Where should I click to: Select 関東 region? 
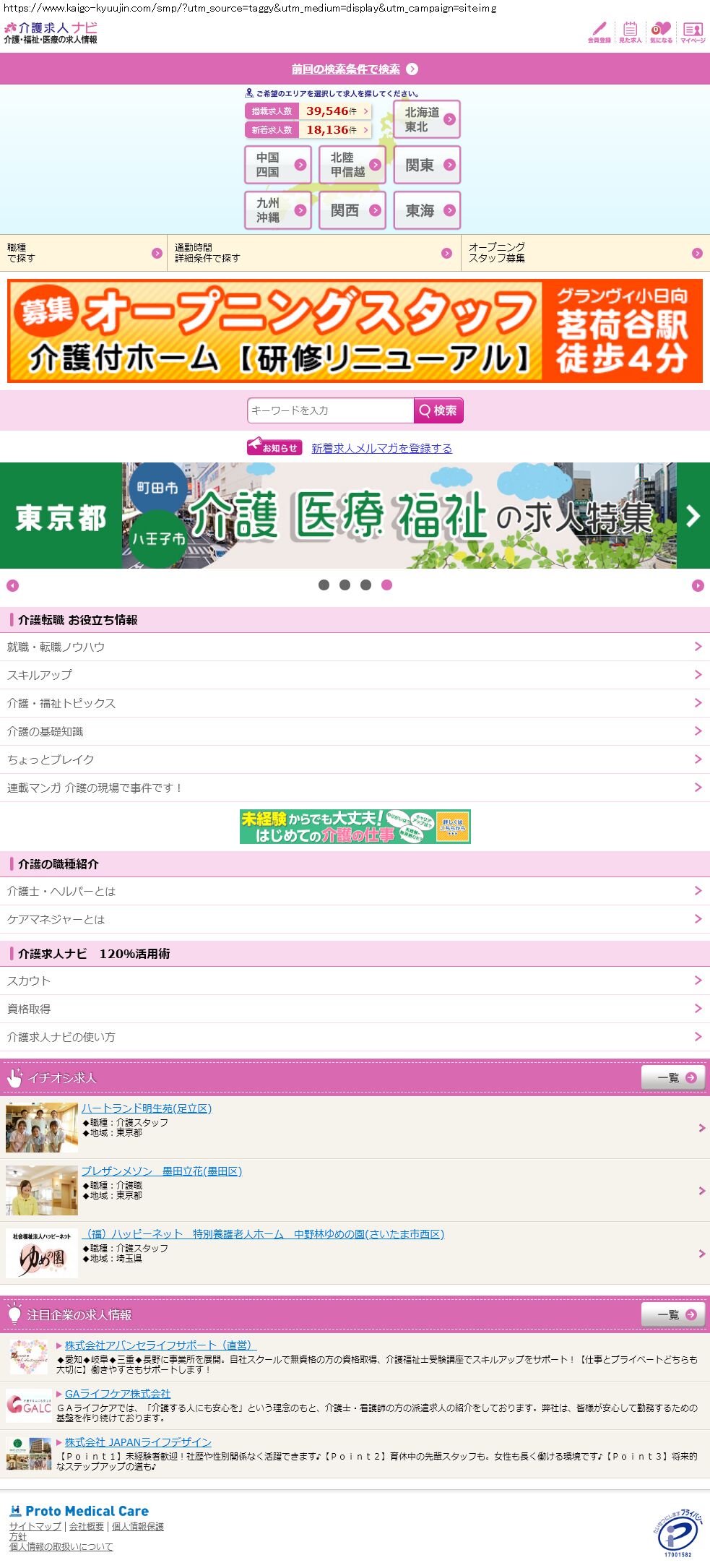(427, 165)
